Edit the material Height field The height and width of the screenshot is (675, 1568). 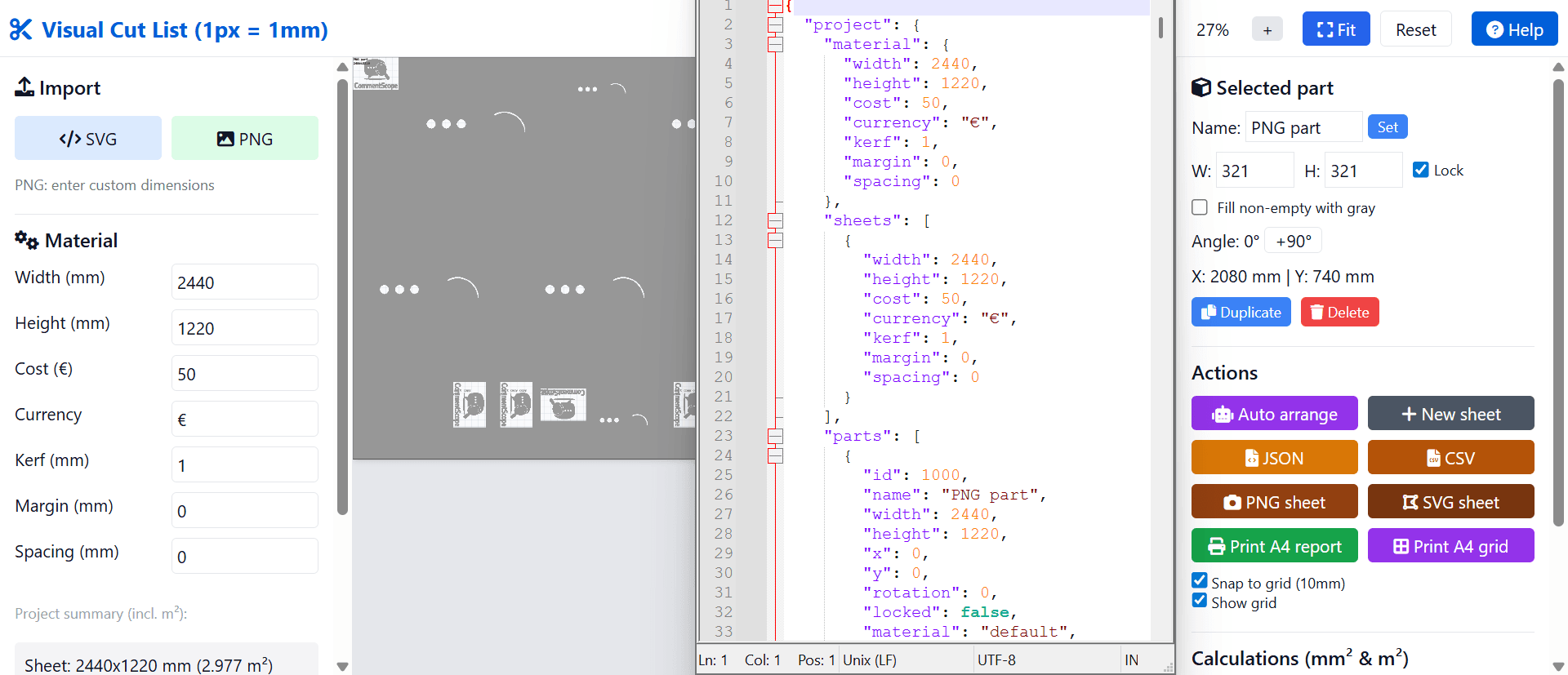pos(245,327)
